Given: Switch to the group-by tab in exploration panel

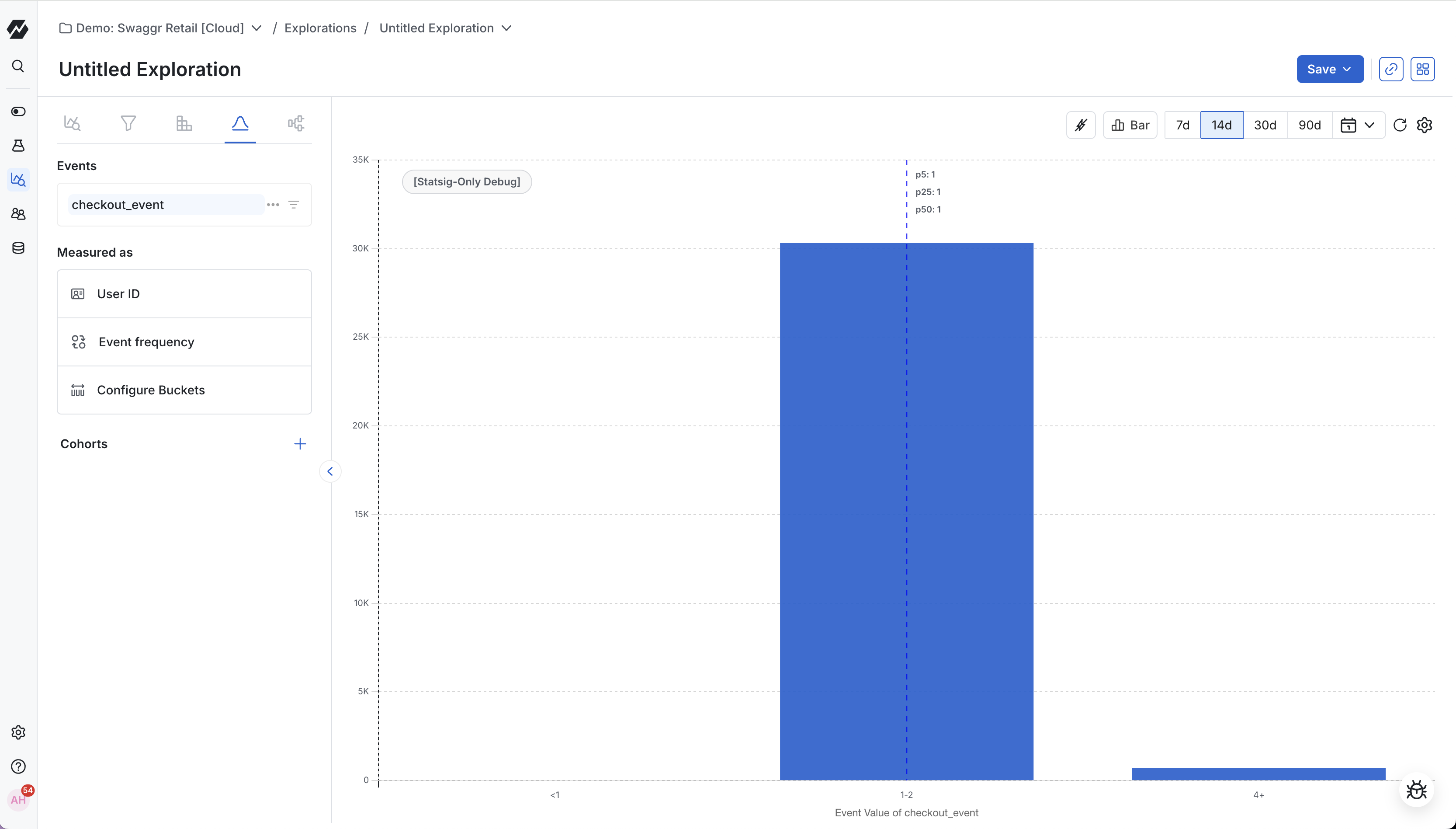Looking at the screenshot, I should click(x=183, y=123).
